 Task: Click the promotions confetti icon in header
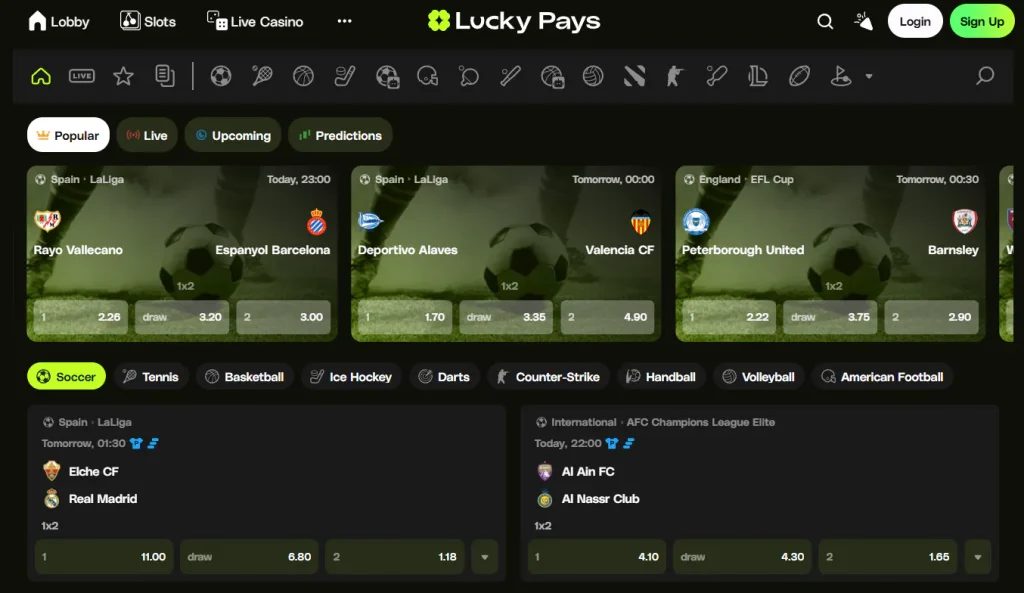tap(863, 22)
